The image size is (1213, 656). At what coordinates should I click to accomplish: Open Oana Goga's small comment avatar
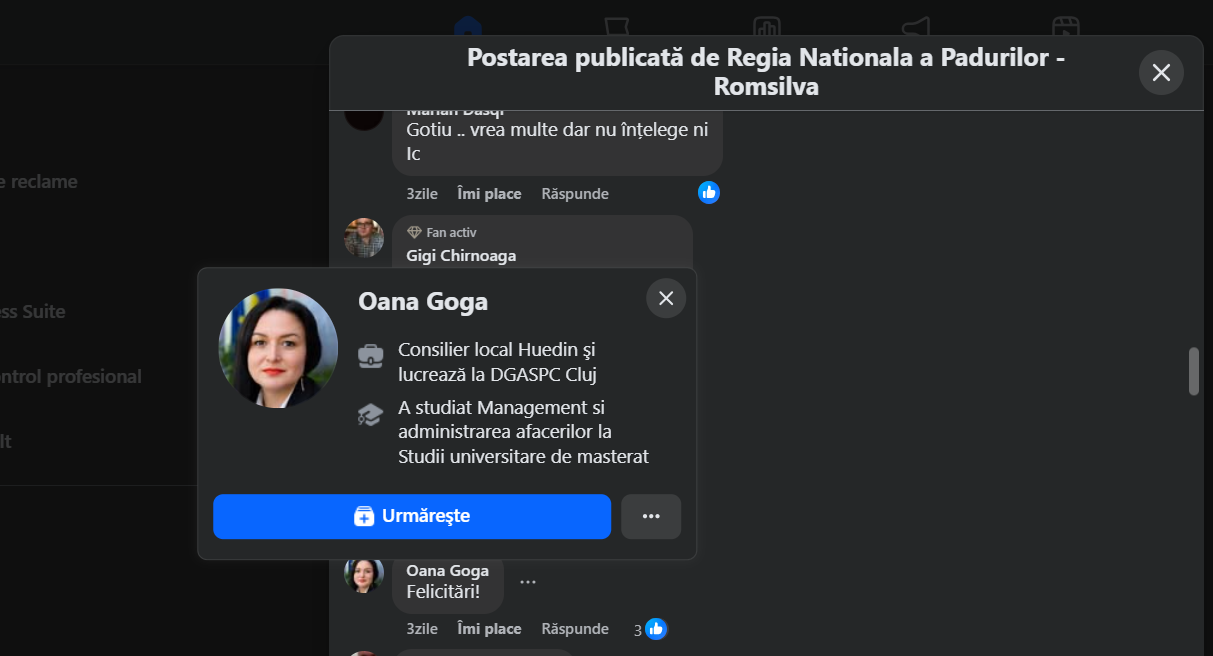click(x=364, y=574)
